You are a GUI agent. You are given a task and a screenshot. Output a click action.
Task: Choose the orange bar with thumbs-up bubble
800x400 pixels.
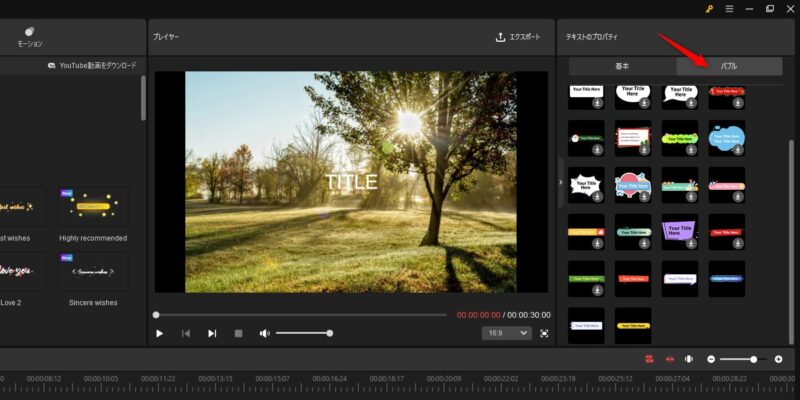tap(586, 232)
